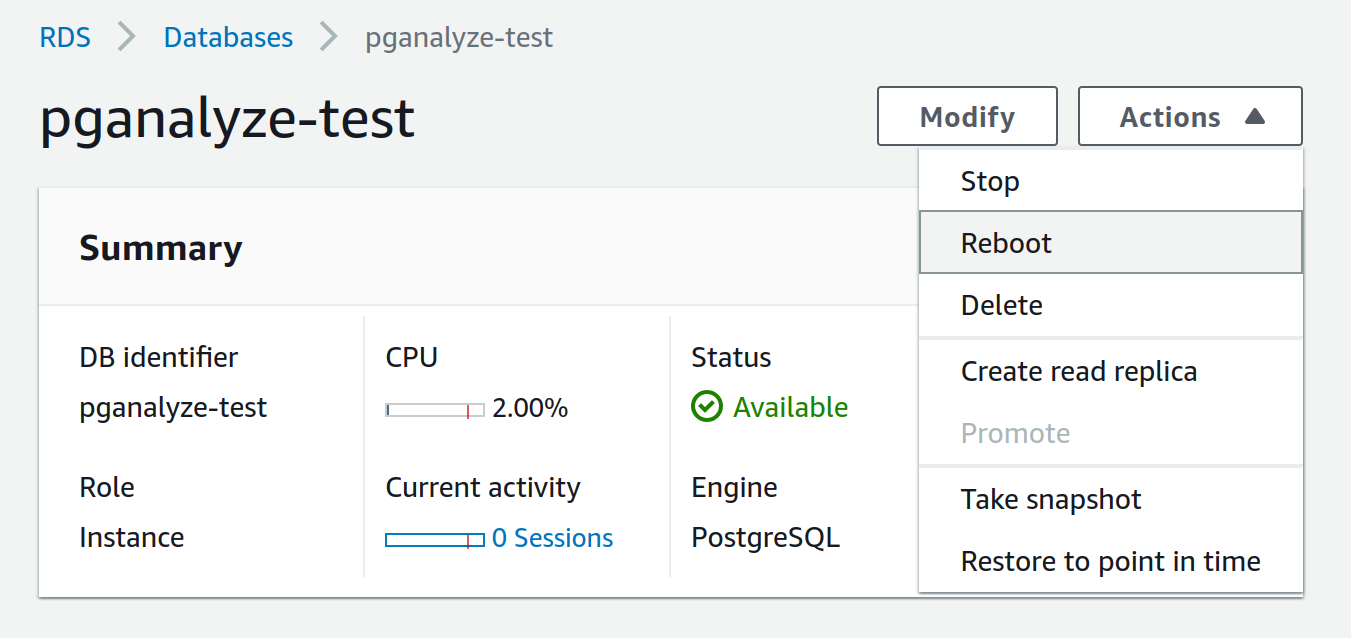This screenshot has width=1351, height=638.
Task: Choose Restore to point in time
Action: 1110,561
